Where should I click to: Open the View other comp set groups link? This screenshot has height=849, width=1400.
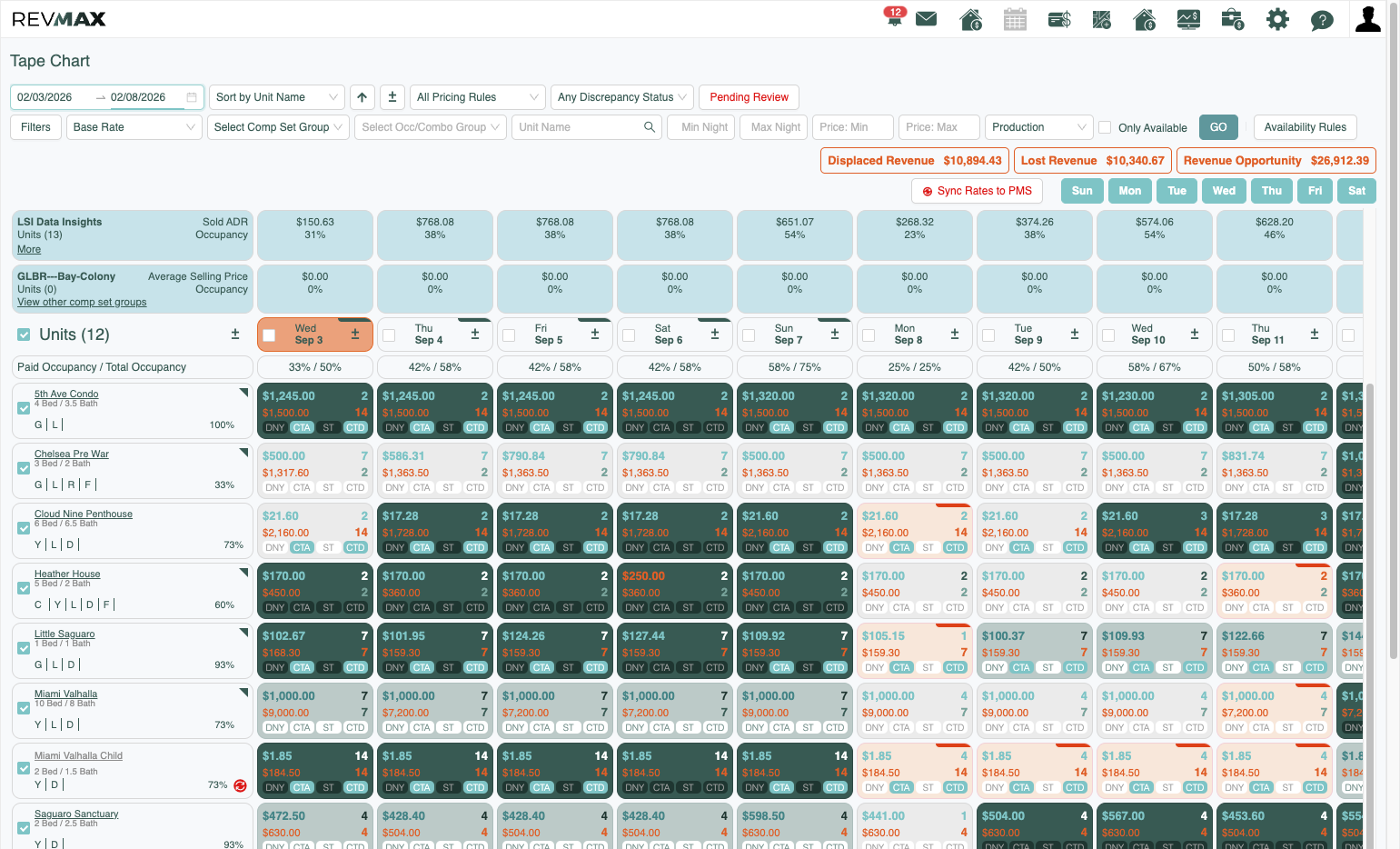82,303
